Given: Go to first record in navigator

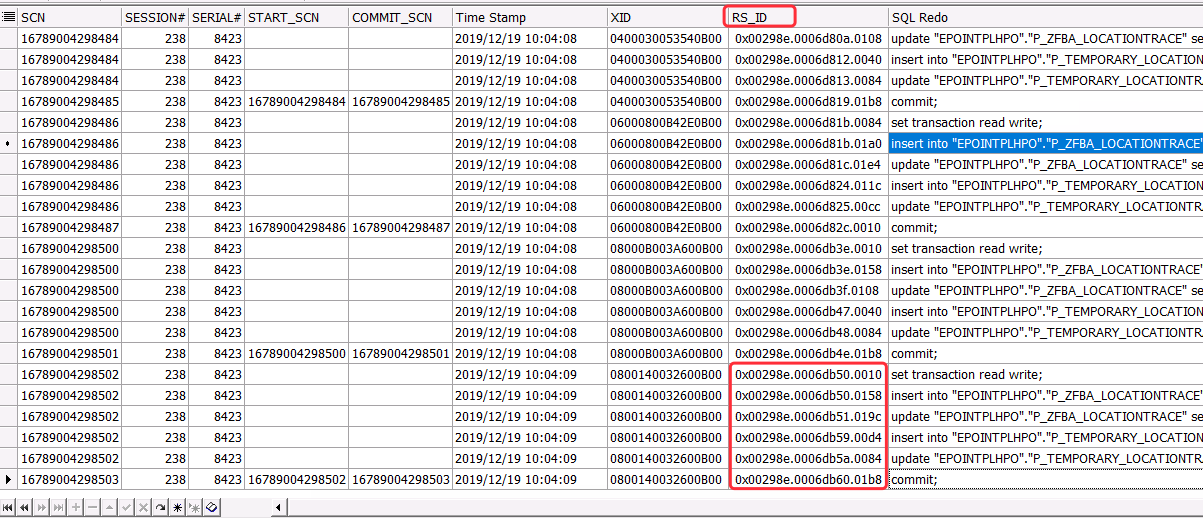Looking at the screenshot, I should (x=8, y=507).
